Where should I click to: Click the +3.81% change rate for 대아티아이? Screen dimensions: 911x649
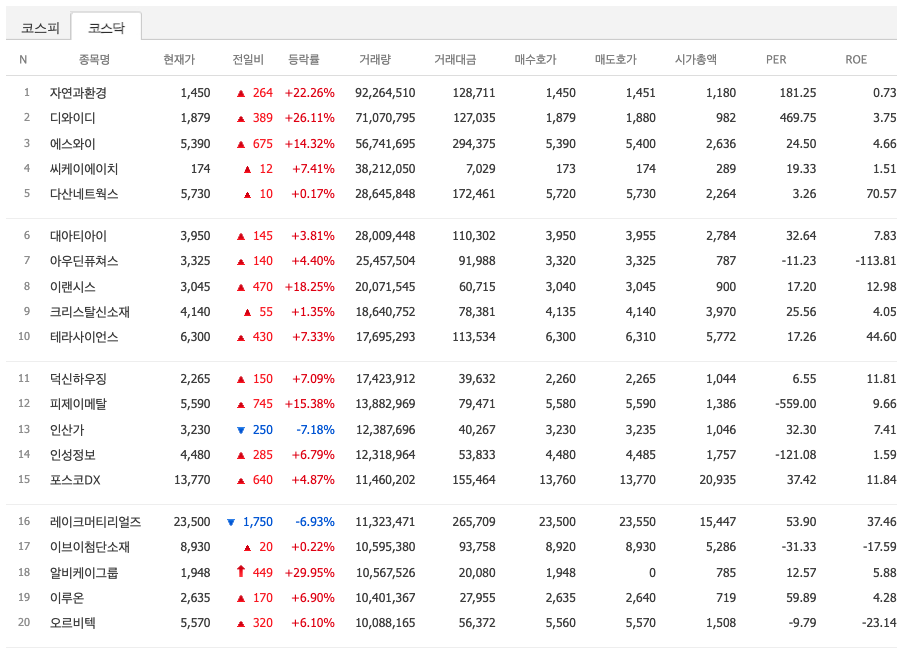(x=313, y=236)
